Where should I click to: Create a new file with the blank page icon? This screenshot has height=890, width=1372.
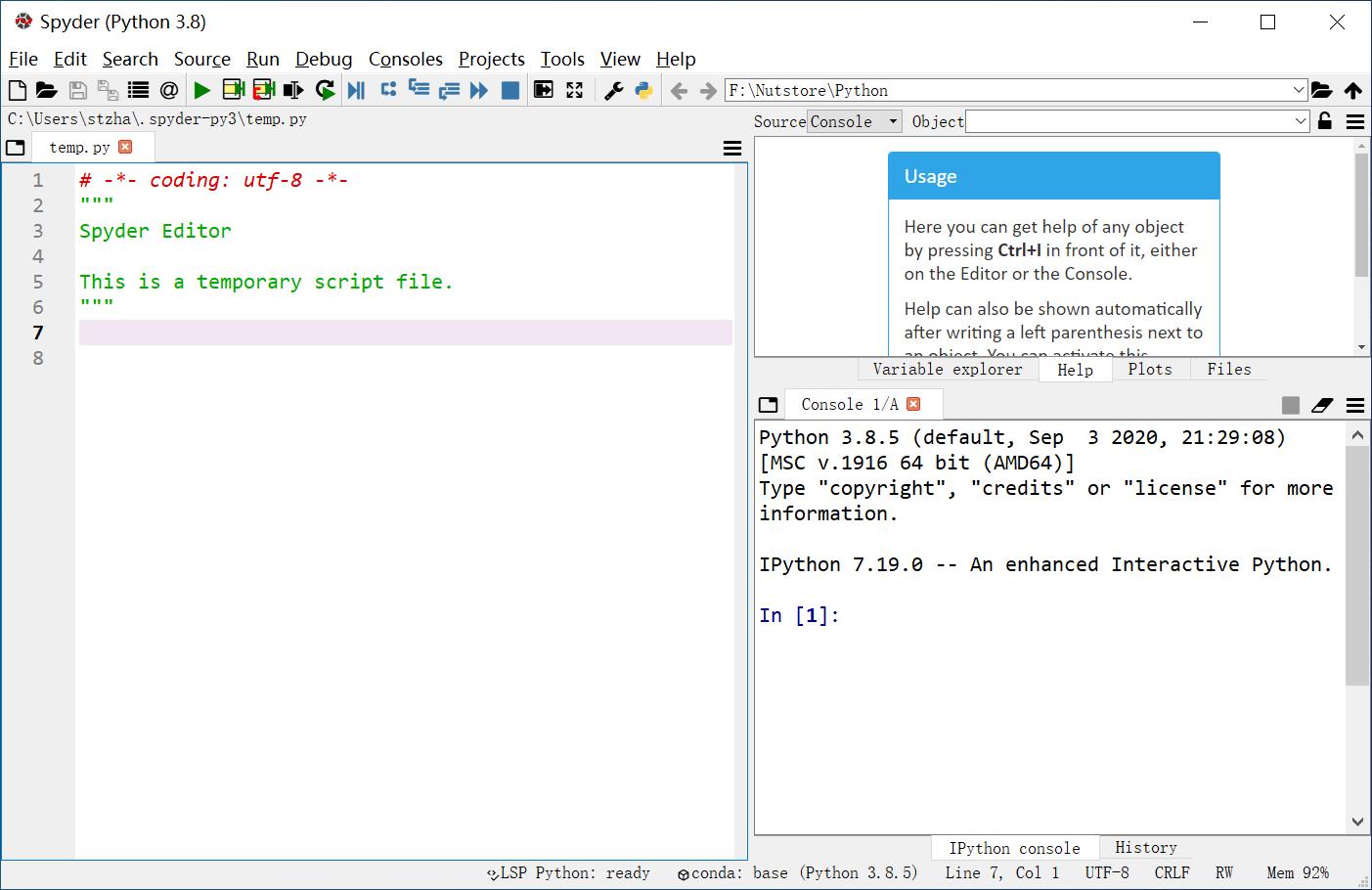(18, 90)
